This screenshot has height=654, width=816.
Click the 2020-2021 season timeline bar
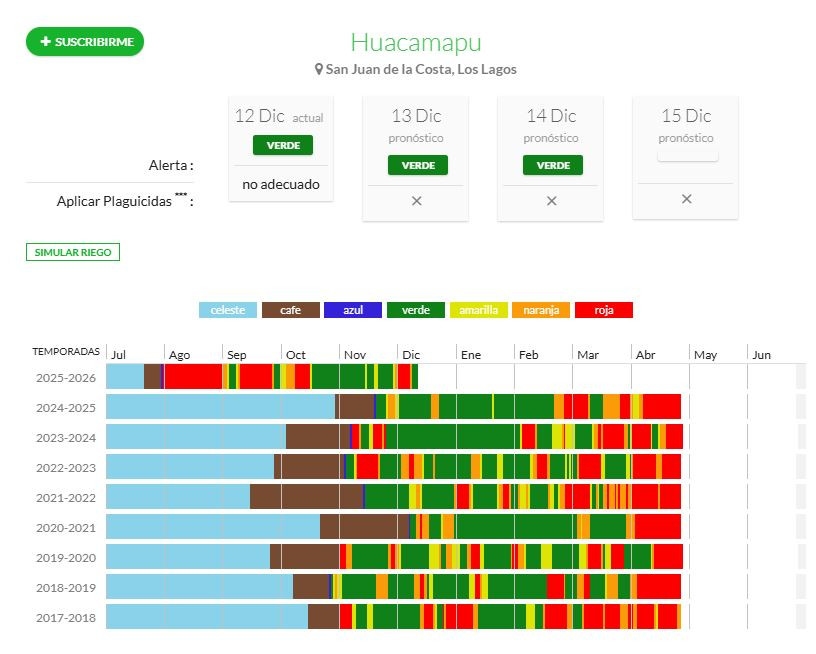click(393, 527)
